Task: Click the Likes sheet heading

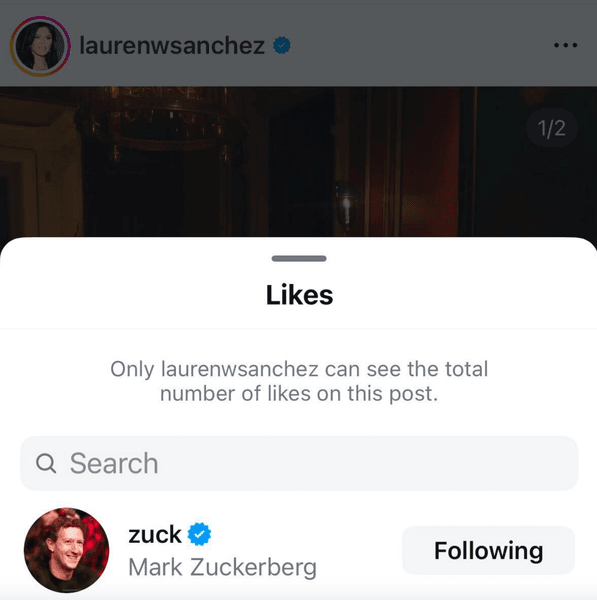Action: (x=300, y=295)
